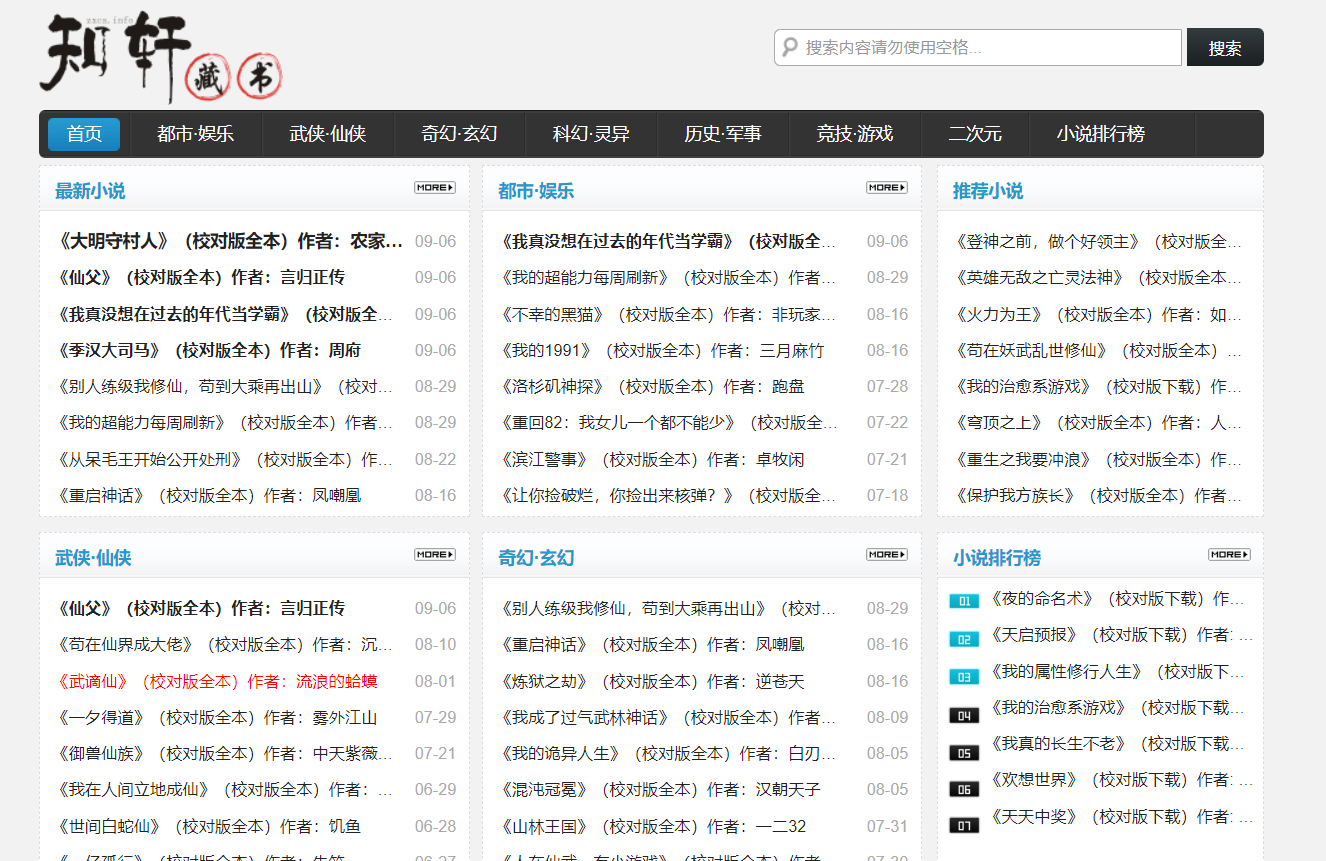
Task: Open 《苟在仙界成大佬》 link
Action: tap(226, 644)
